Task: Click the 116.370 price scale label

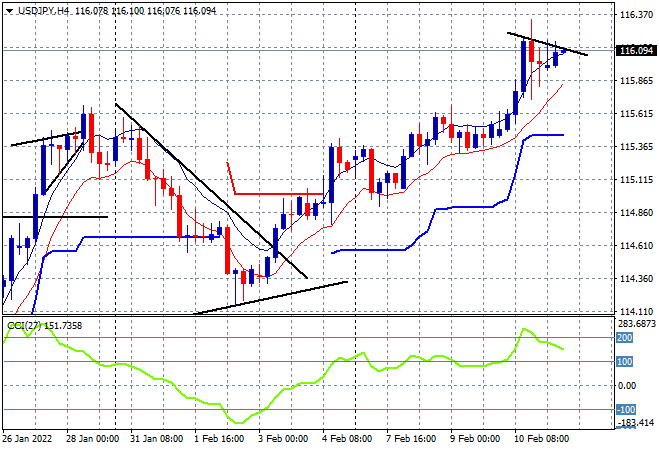Action: pos(636,15)
